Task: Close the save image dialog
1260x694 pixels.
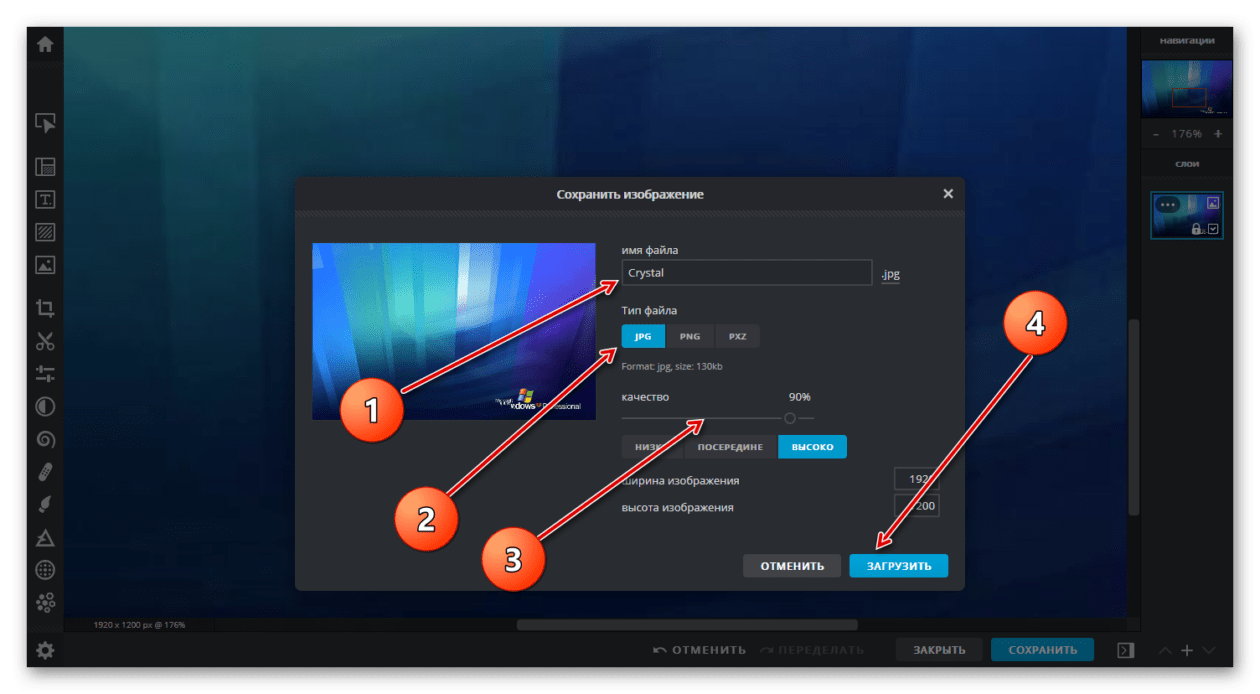Action: (x=948, y=194)
